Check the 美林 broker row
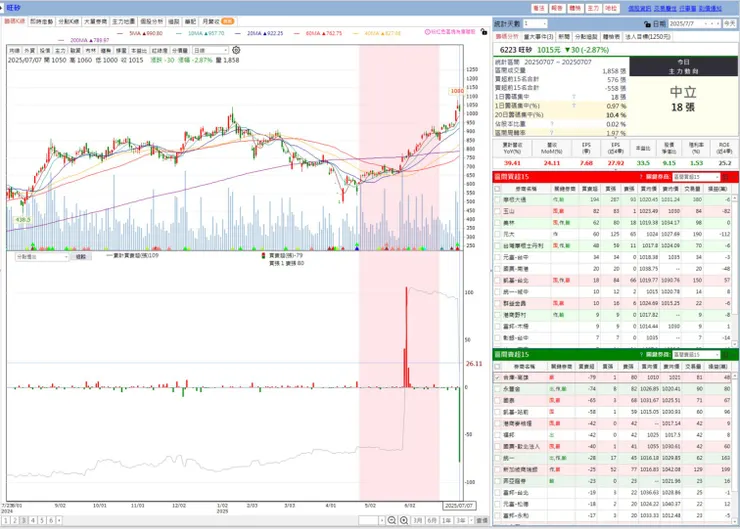 (497, 223)
